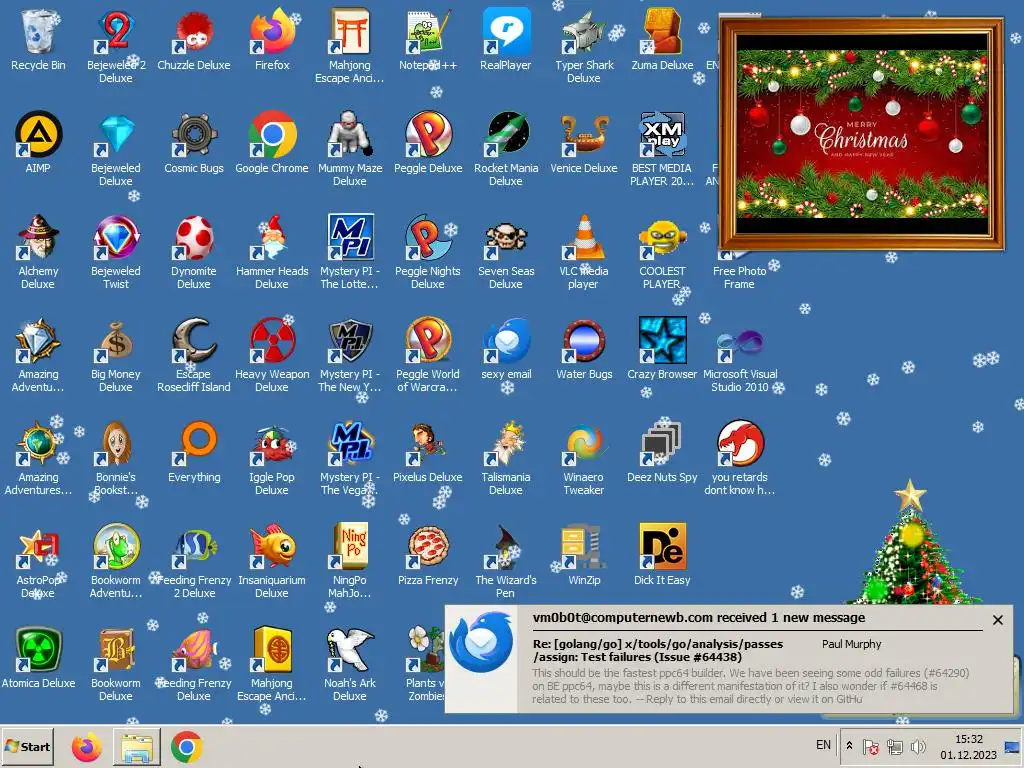This screenshot has width=1024, height=768.
Task: Open Big Money Deluxe money bag icon
Action: point(116,354)
